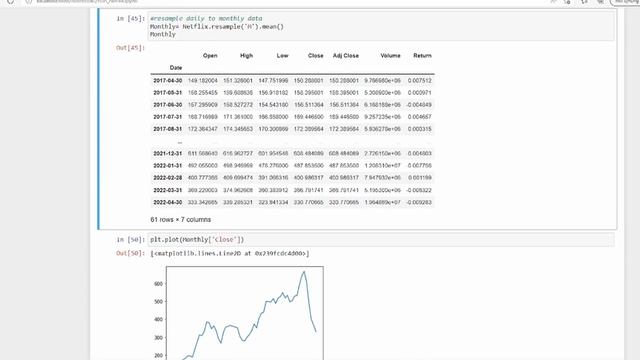Click the Volume column header
Viewport: 640px width, 360px height.
coord(391,56)
